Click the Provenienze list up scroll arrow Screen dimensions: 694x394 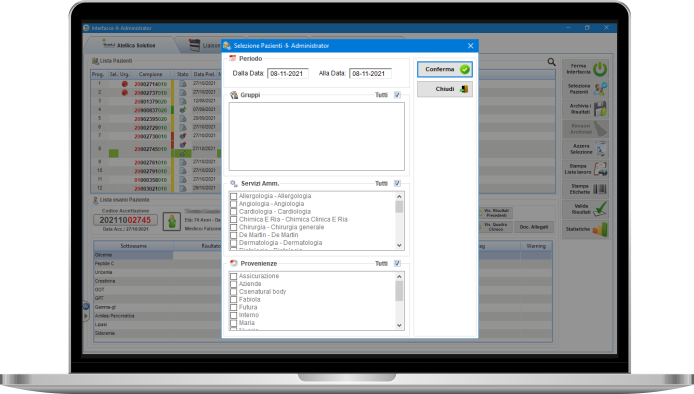[399, 277]
